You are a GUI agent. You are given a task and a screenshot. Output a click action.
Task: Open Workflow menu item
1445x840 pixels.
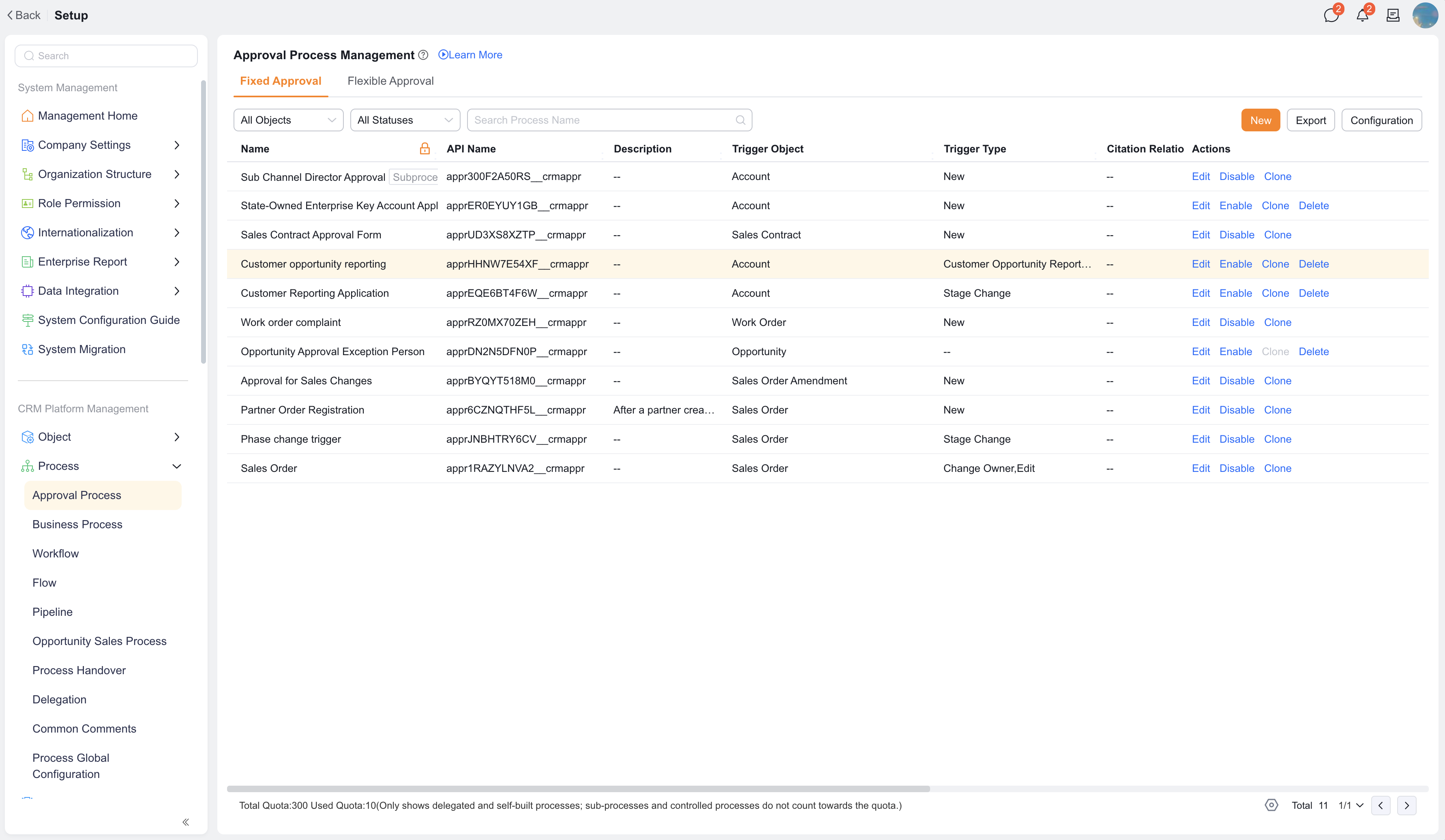(56, 553)
